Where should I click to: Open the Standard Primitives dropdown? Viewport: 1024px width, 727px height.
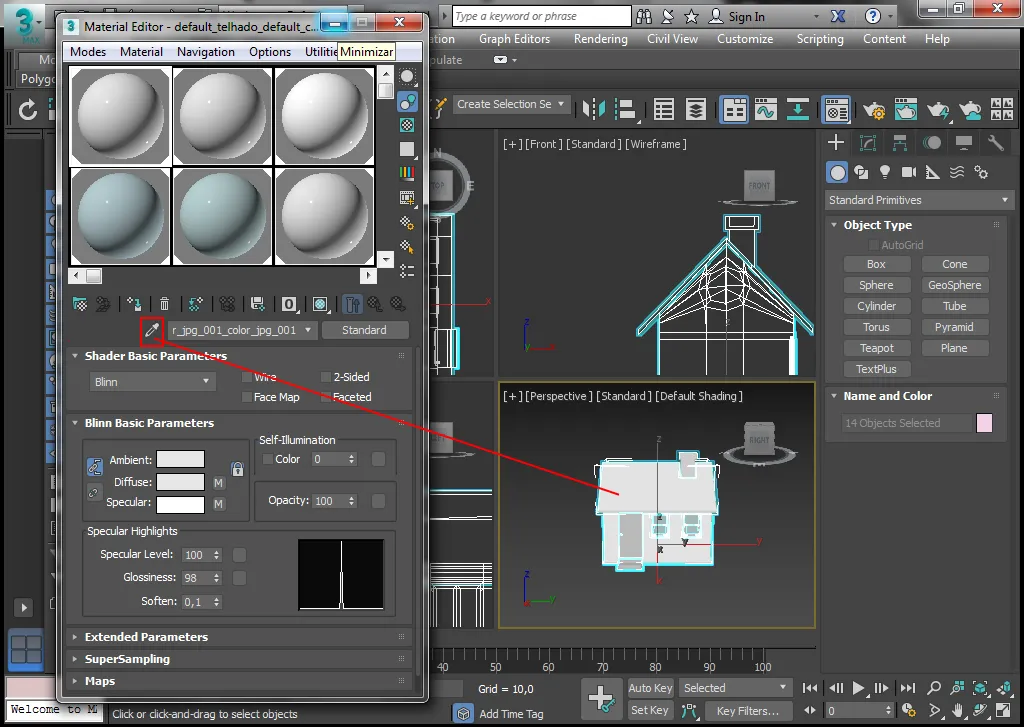coord(919,200)
